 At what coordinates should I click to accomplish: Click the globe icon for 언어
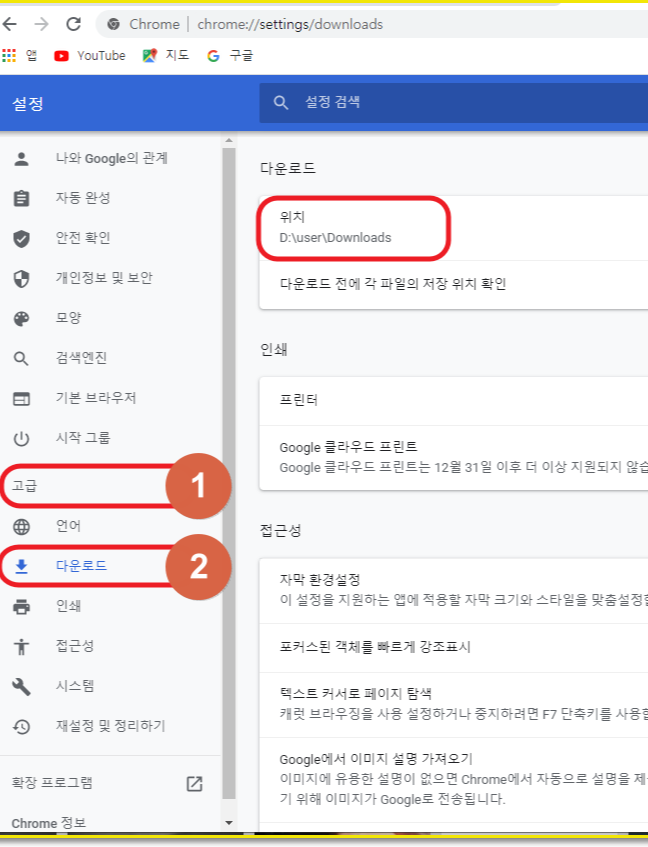coord(22,527)
